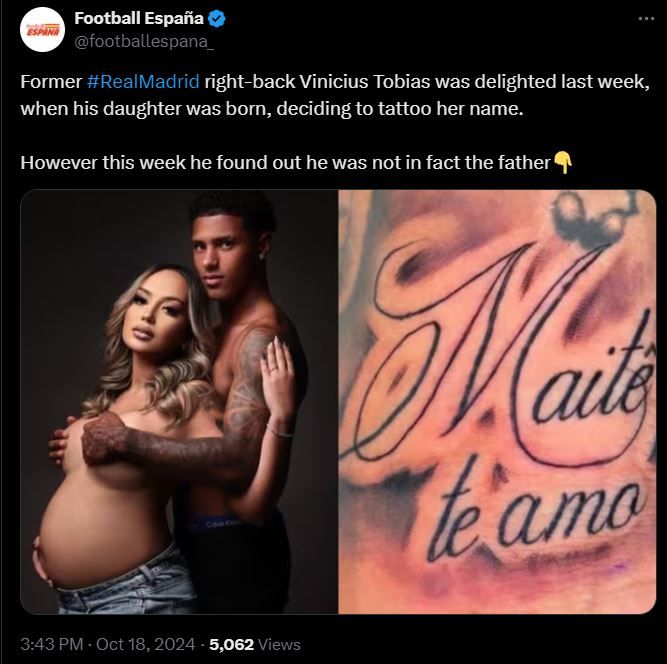Open the three-dot more options menu
Viewport: 667px width, 664px height.
click(x=647, y=19)
